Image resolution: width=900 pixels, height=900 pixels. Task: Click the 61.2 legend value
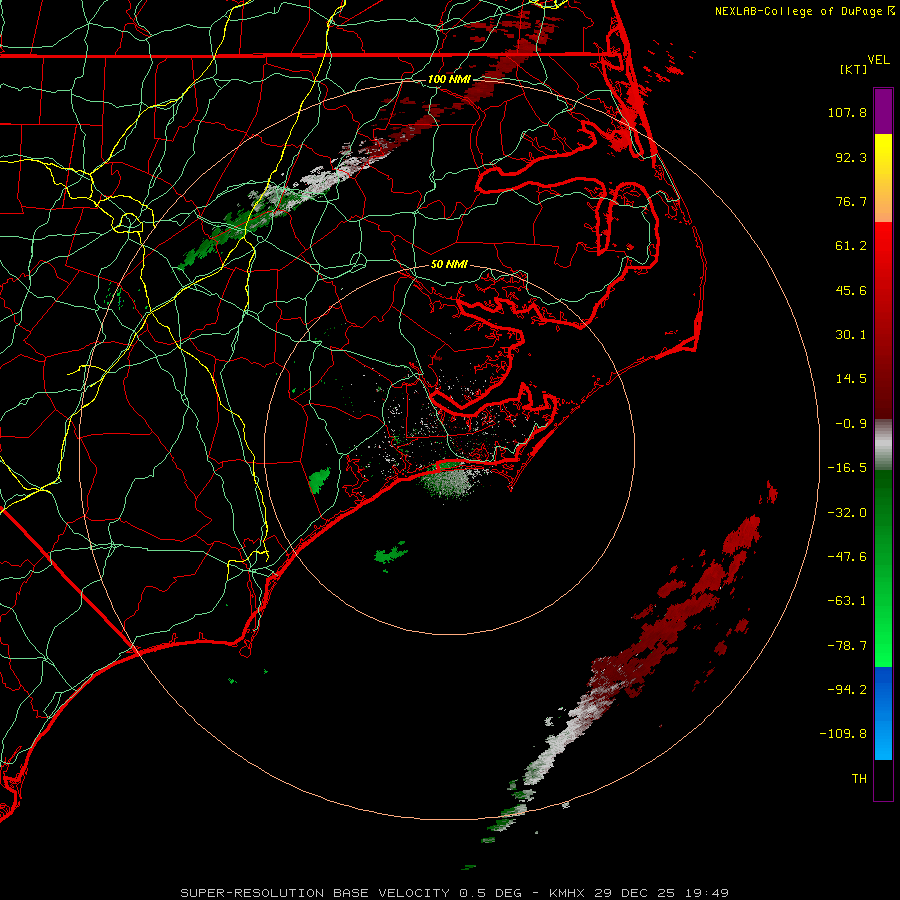pos(851,246)
